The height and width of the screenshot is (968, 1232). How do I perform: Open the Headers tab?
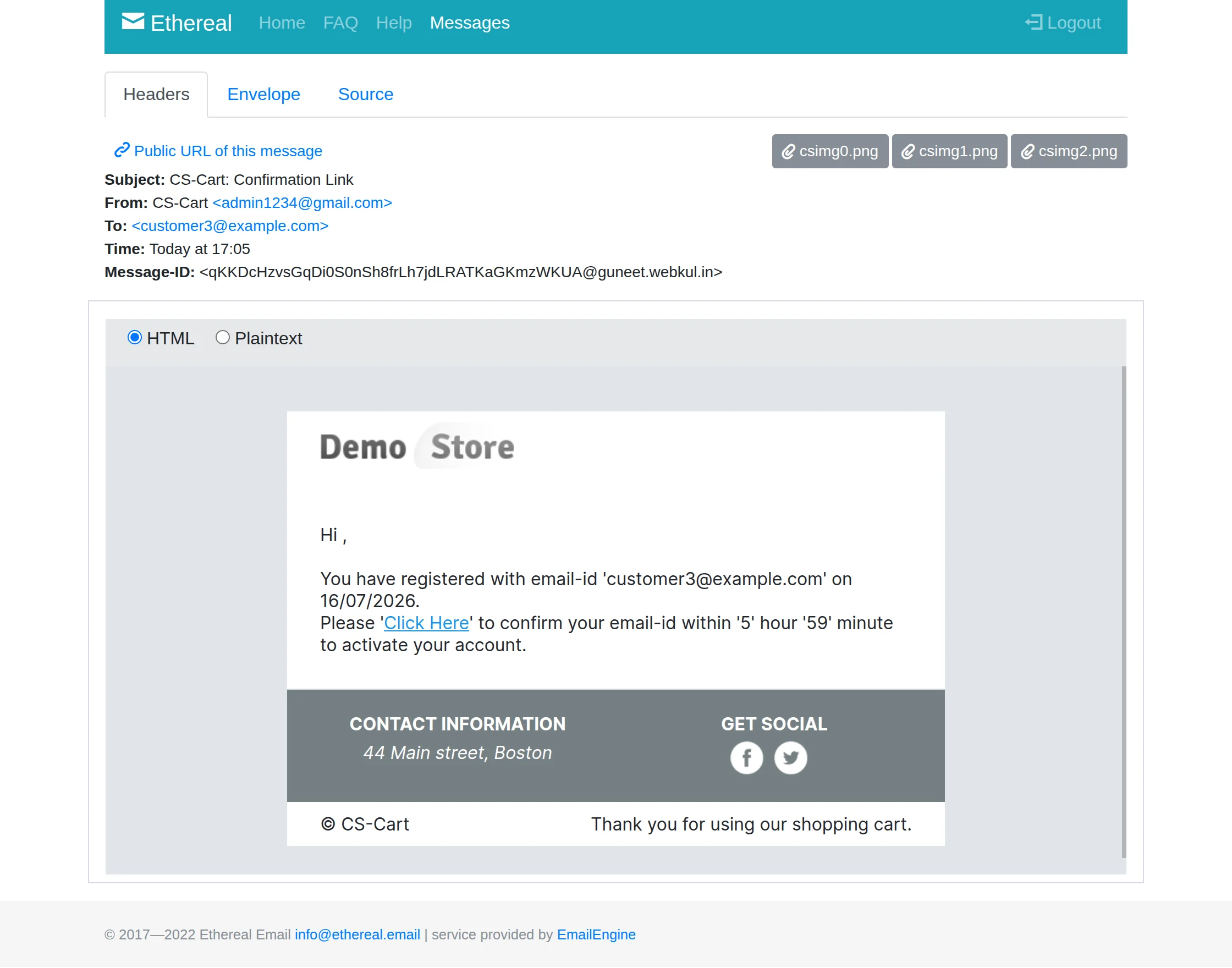tap(156, 94)
